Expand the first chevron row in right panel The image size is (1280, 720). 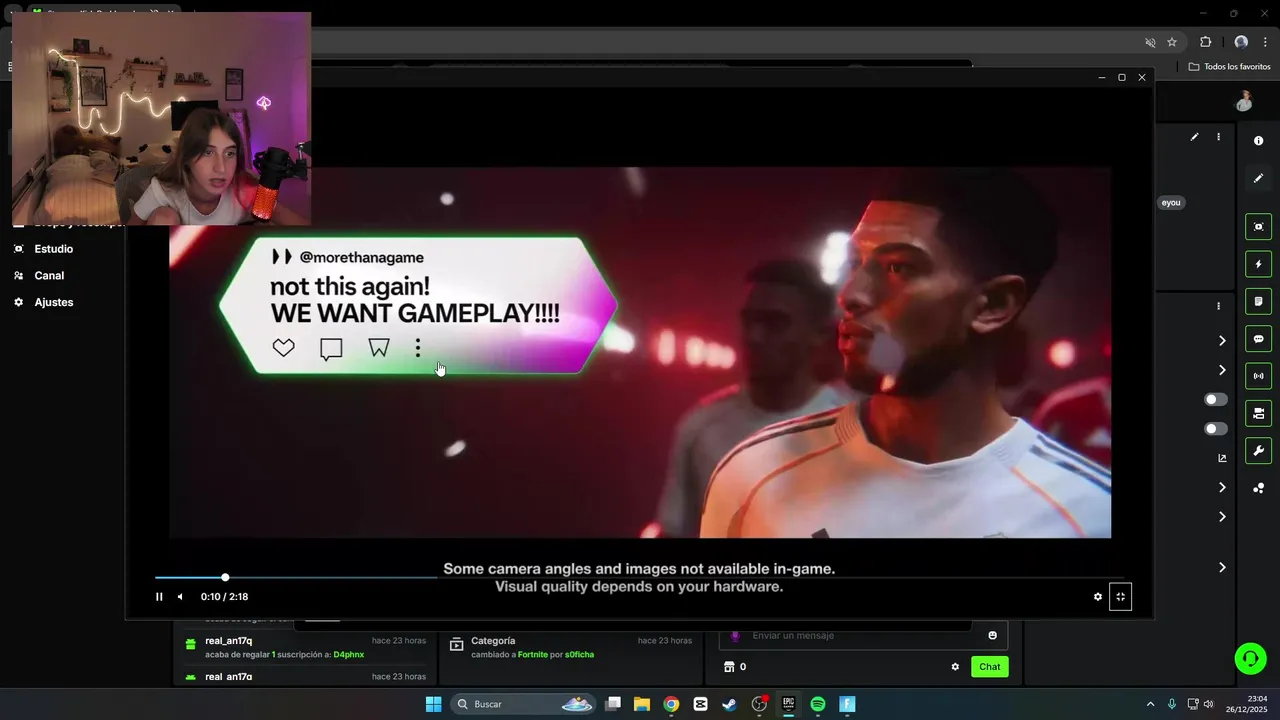pos(1222,341)
